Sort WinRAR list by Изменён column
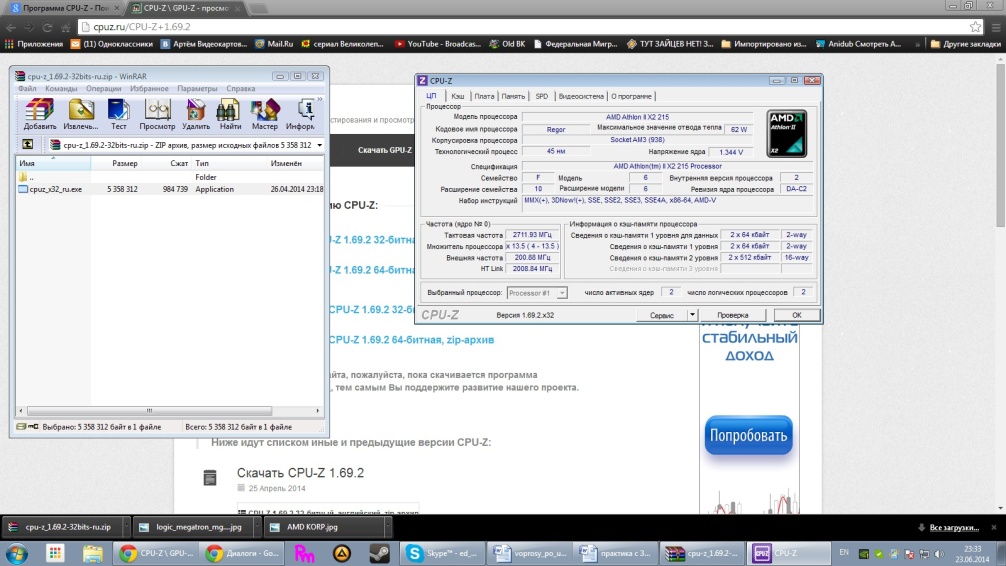This screenshot has height=566, width=1006. pyautogui.click(x=295, y=163)
